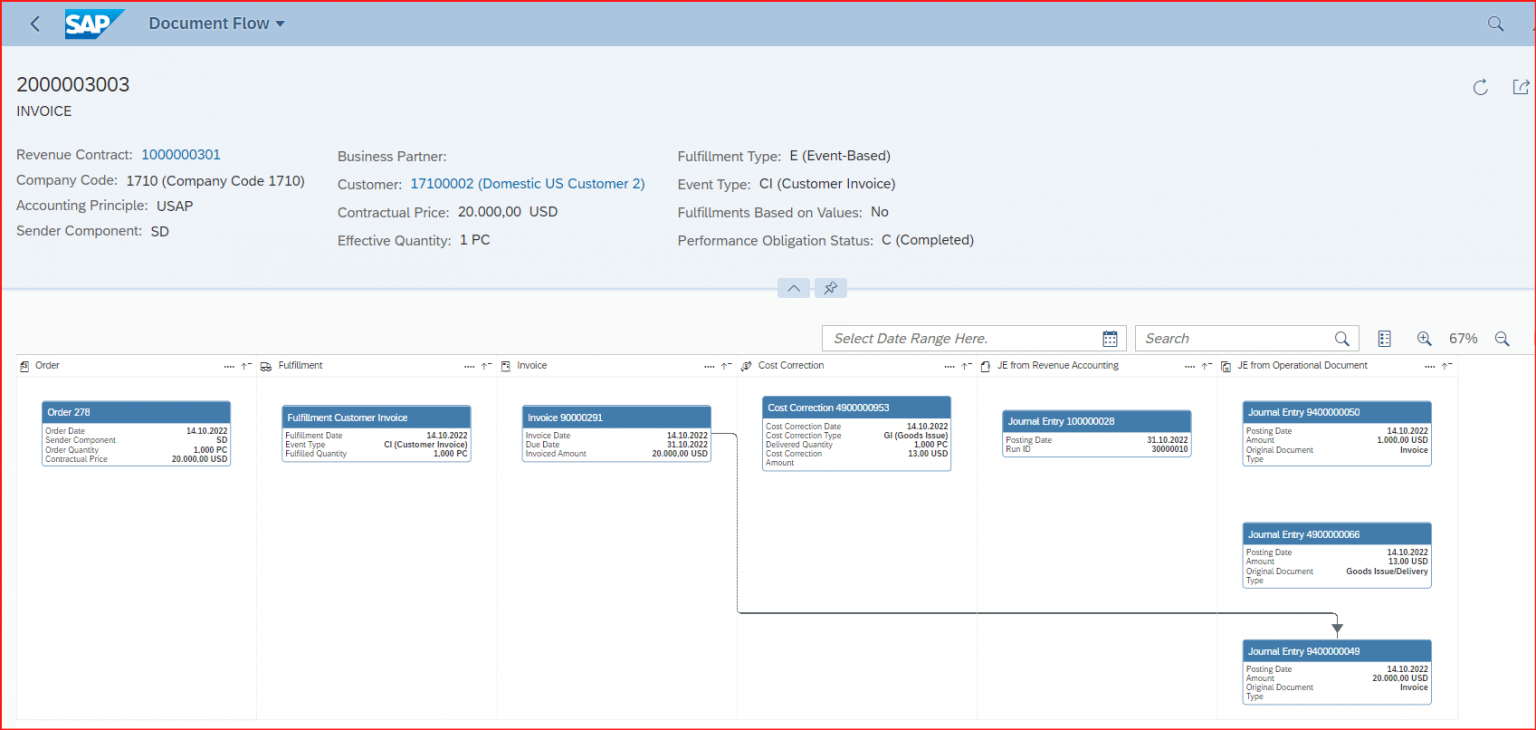Open the Document Flow title dropdown

point(216,23)
